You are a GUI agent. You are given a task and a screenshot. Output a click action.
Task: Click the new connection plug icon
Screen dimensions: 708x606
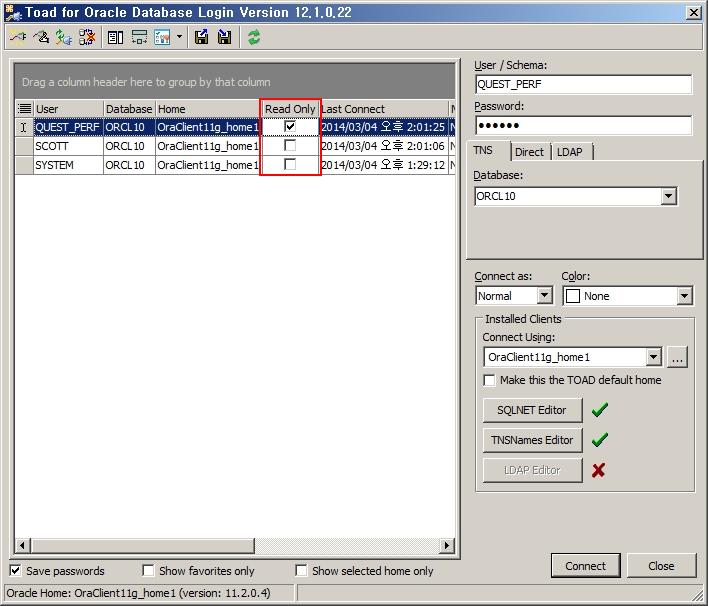(x=17, y=37)
